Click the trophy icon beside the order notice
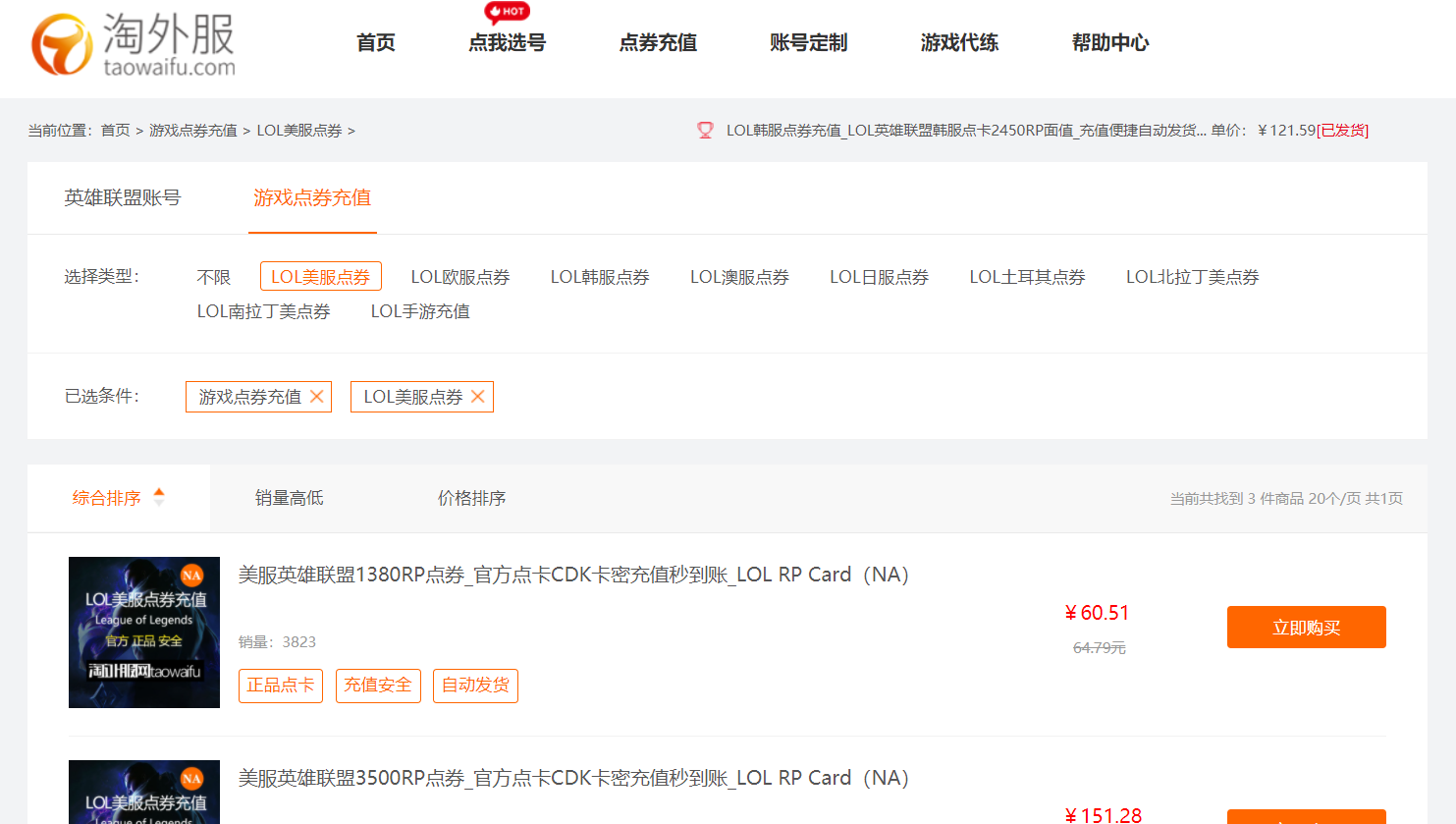This screenshot has width=1456, height=824. [705, 131]
